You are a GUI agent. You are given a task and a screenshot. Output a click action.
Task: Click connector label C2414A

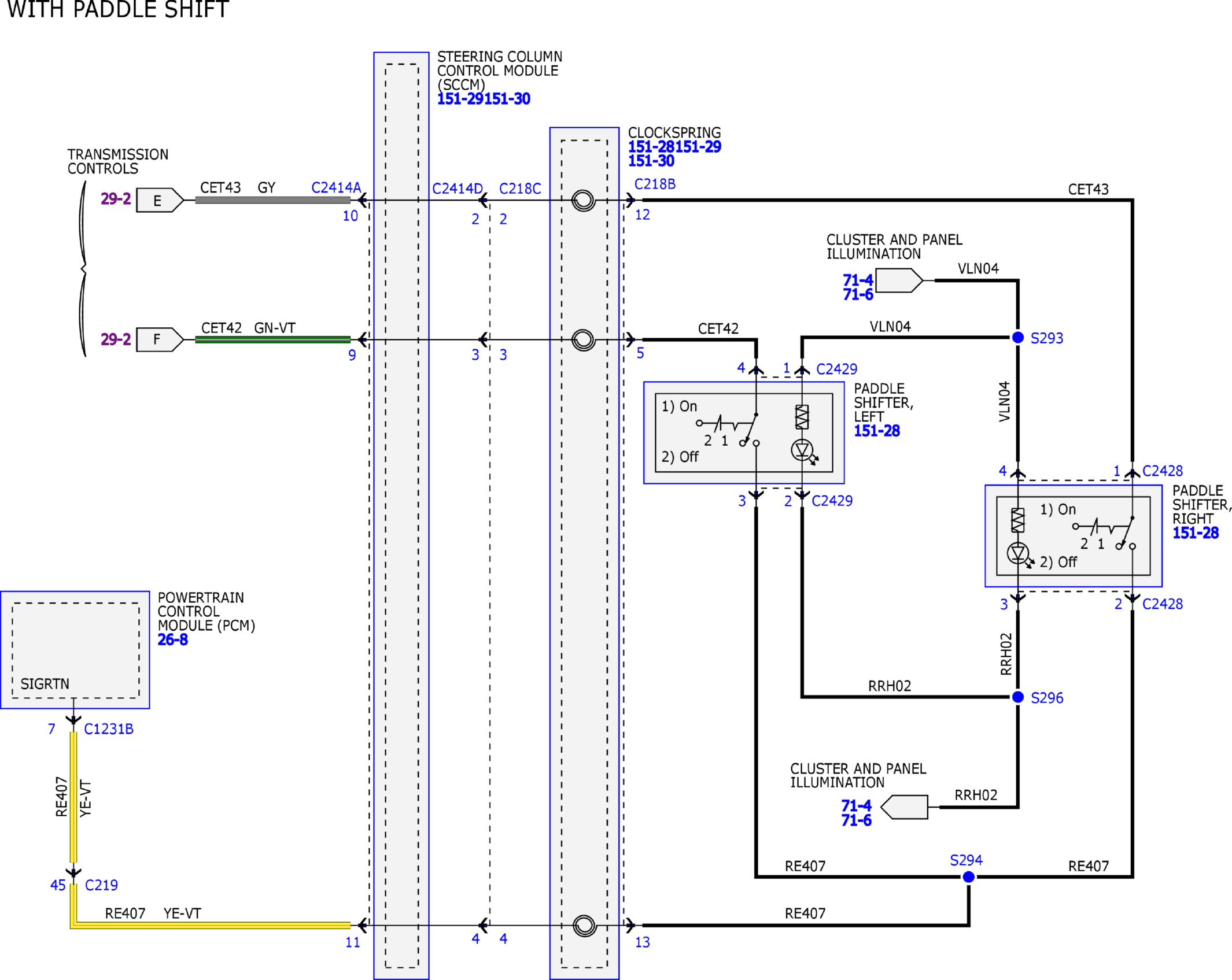coord(336,187)
